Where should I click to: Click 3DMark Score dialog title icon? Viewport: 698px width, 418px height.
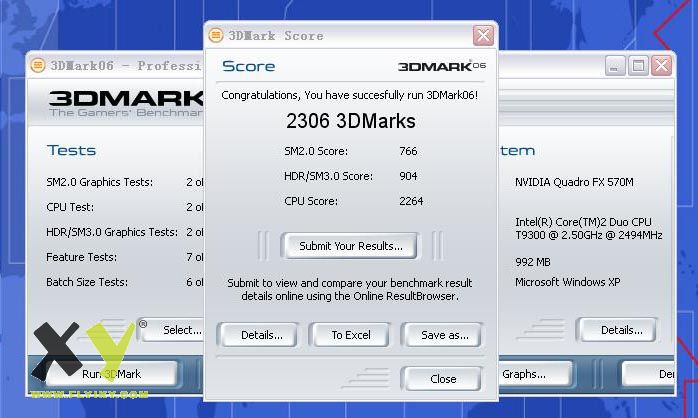pyautogui.click(x=216, y=35)
